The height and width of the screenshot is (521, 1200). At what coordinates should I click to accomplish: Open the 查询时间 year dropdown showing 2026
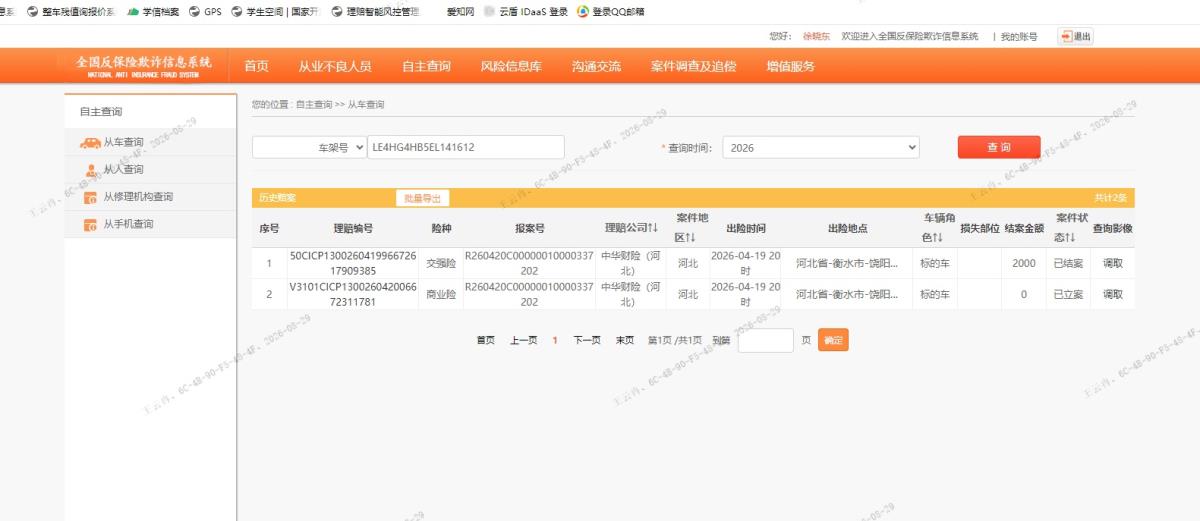click(820, 147)
